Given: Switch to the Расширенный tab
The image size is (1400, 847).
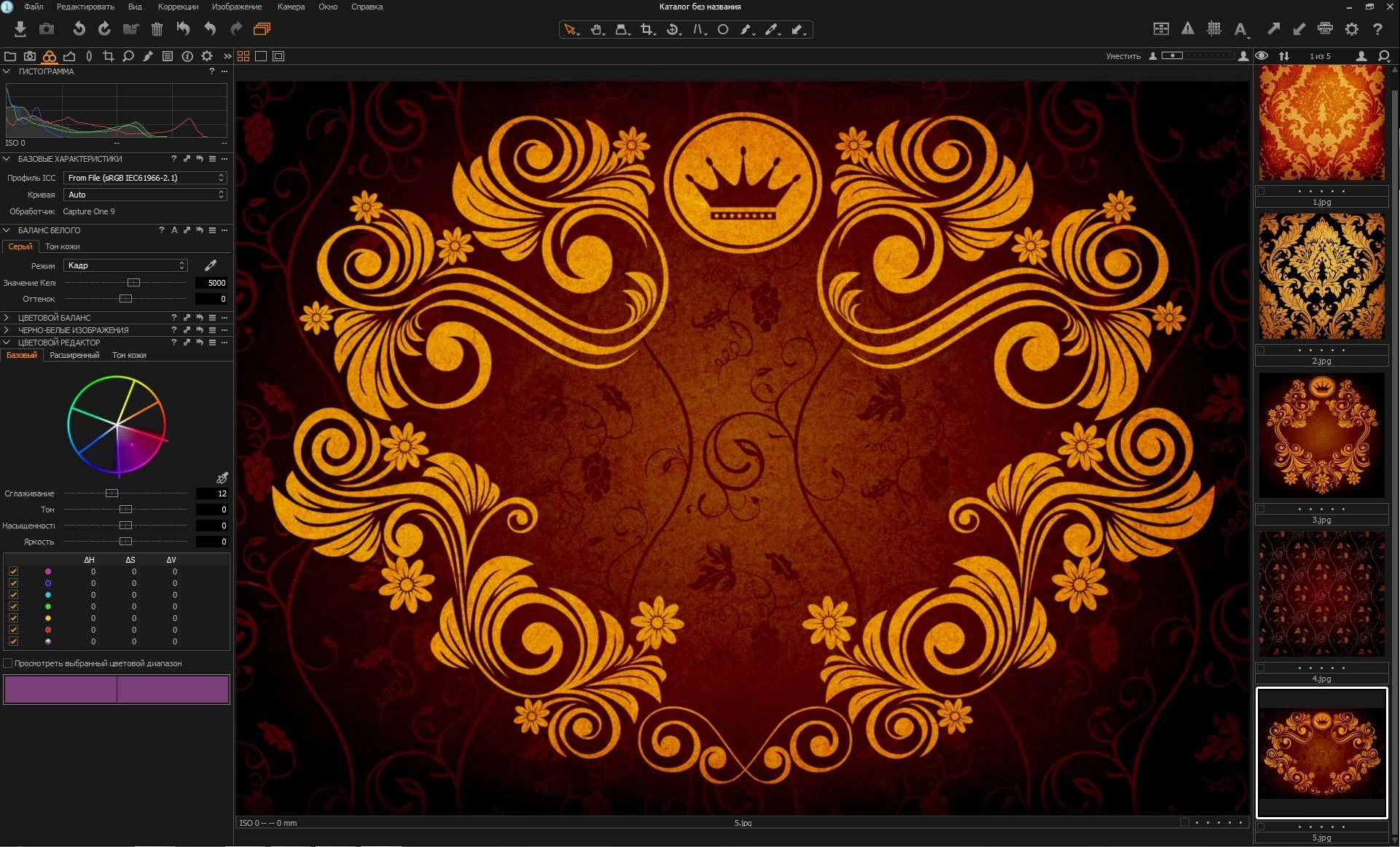Looking at the screenshot, I should [74, 355].
